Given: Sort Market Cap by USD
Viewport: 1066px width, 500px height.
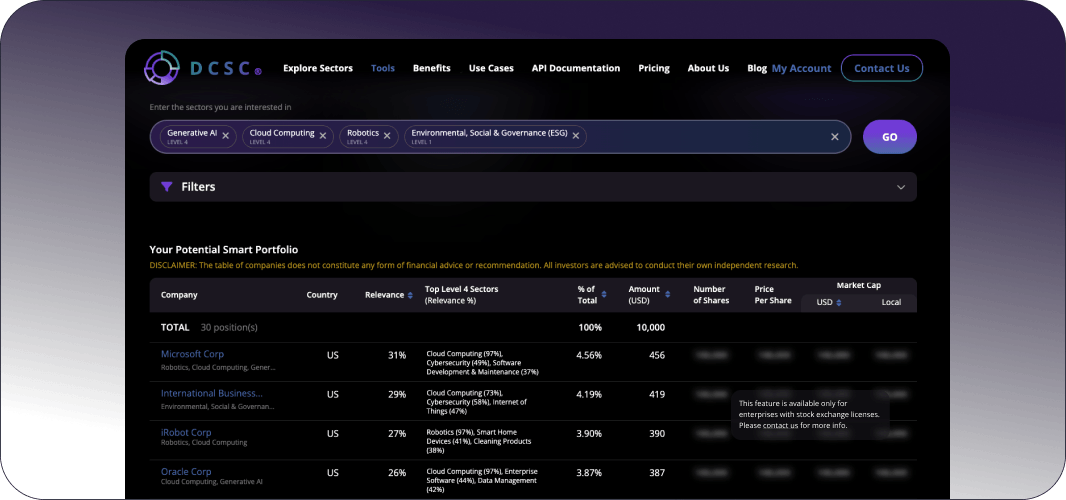Looking at the screenshot, I should coord(838,302).
